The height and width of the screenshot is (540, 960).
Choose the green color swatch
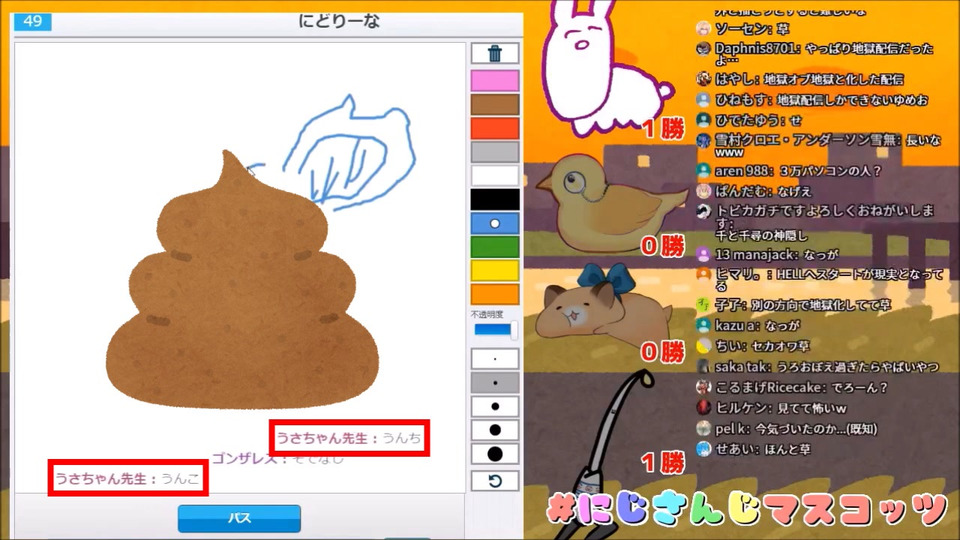(x=495, y=247)
